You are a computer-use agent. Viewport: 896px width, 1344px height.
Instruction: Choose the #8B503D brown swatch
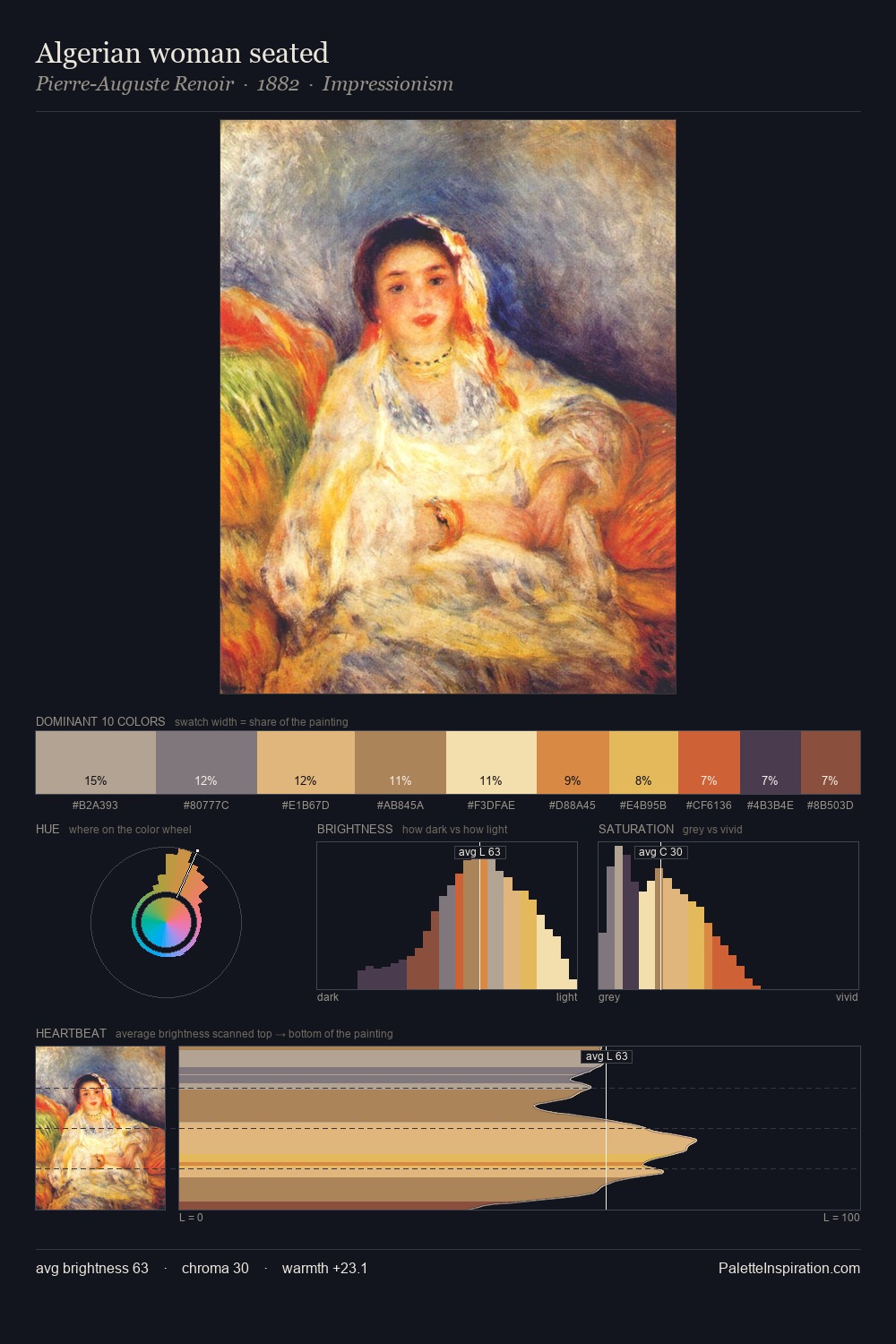click(x=831, y=762)
